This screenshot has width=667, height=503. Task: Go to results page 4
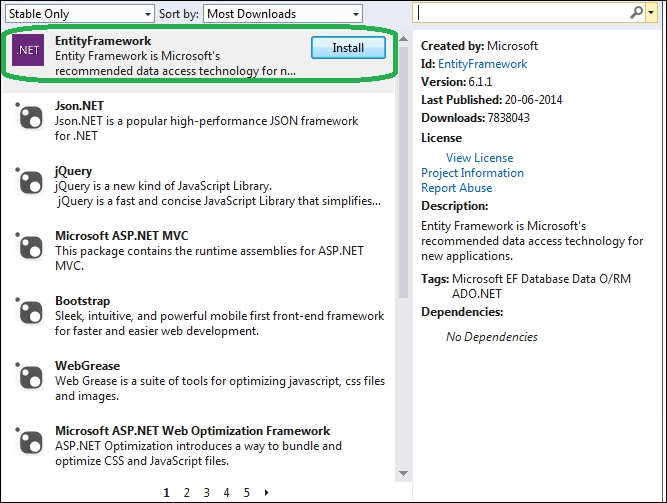[226, 493]
